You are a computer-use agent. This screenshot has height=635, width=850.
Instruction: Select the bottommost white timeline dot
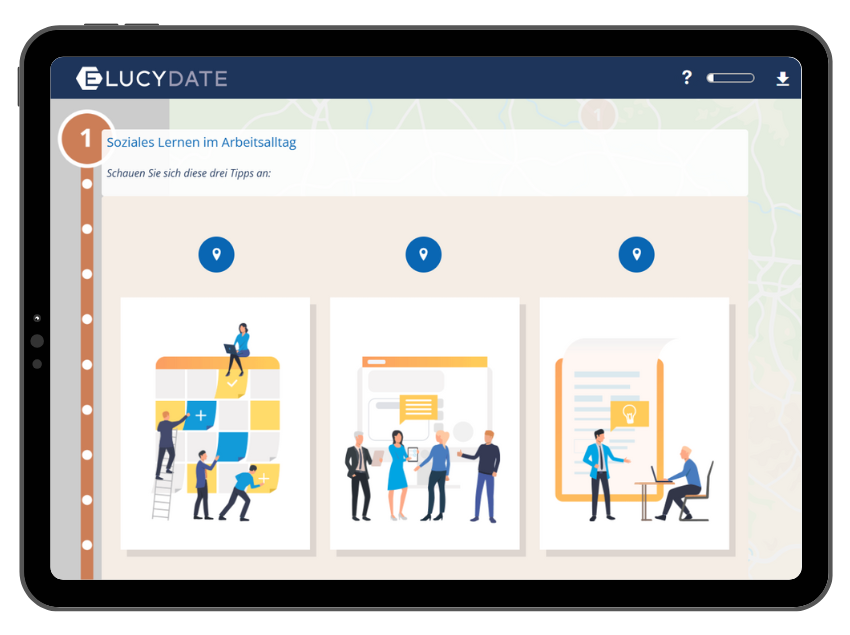[x=87, y=545]
